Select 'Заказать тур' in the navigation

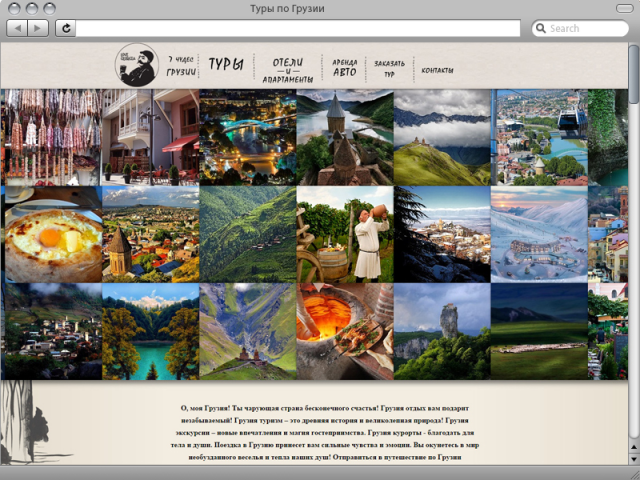pyautogui.click(x=389, y=69)
